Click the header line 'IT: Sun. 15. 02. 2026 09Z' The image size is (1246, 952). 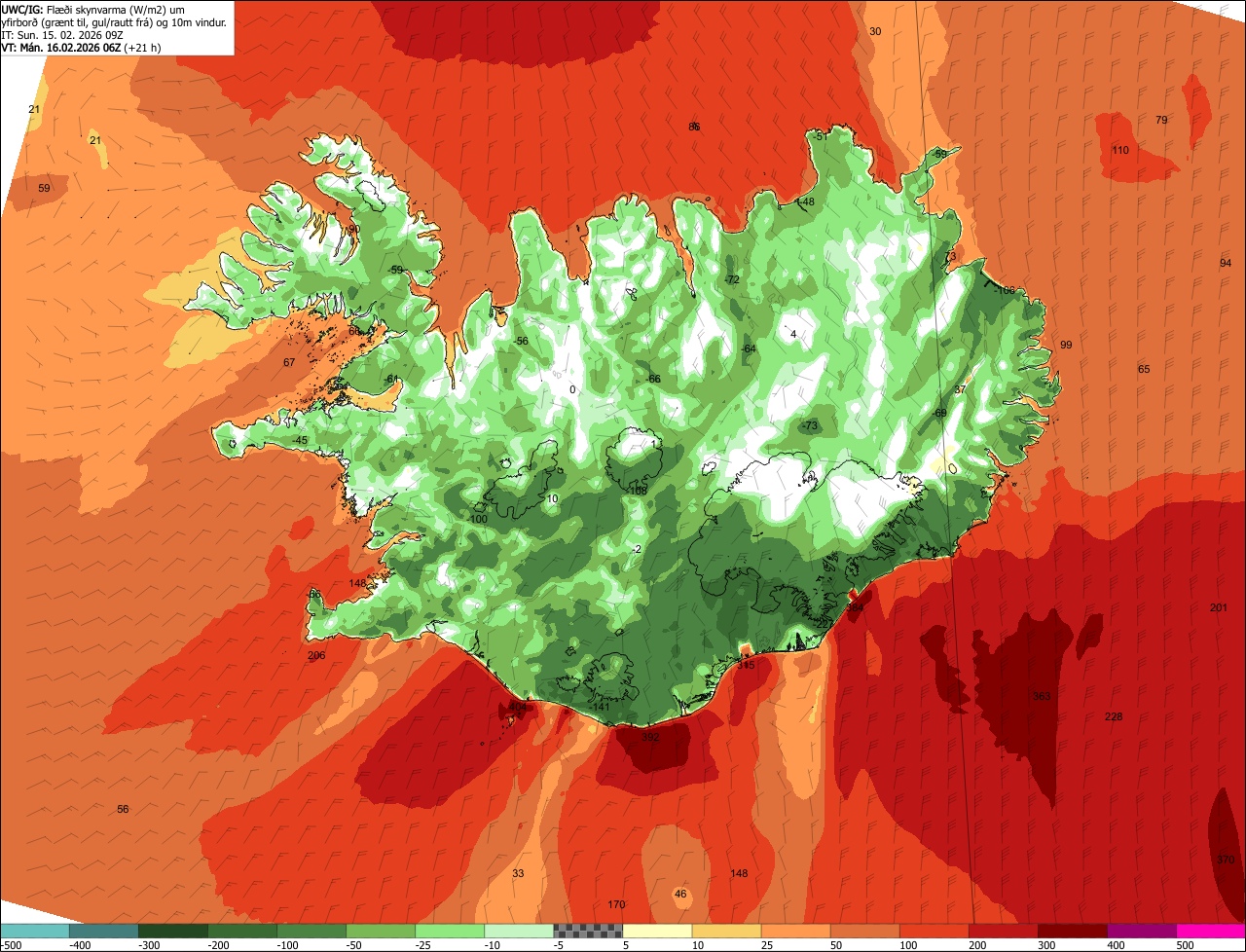click(x=61, y=35)
